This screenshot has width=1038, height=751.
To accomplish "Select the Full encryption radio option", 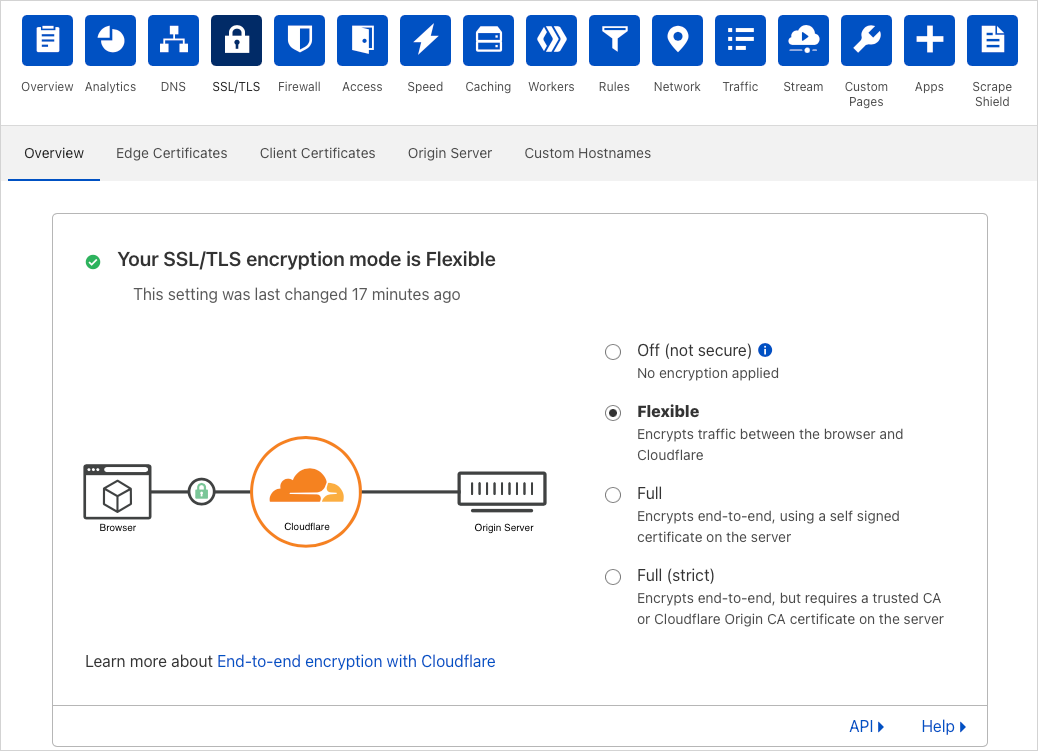I will pyautogui.click(x=613, y=494).
